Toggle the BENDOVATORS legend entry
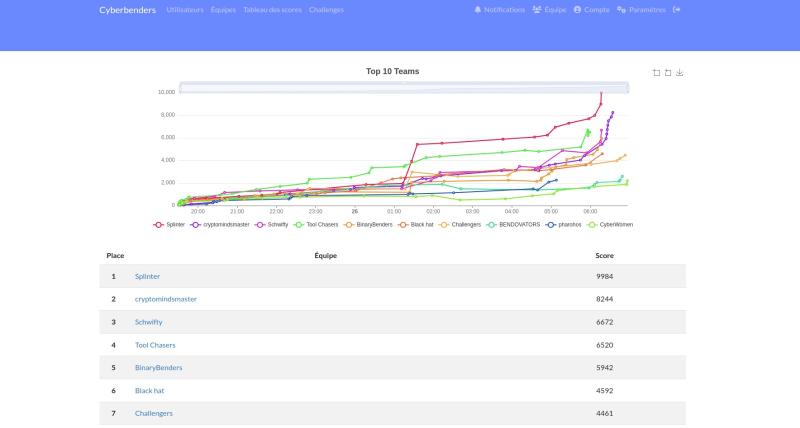The width and height of the screenshot is (800, 428). tap(513, 225)
